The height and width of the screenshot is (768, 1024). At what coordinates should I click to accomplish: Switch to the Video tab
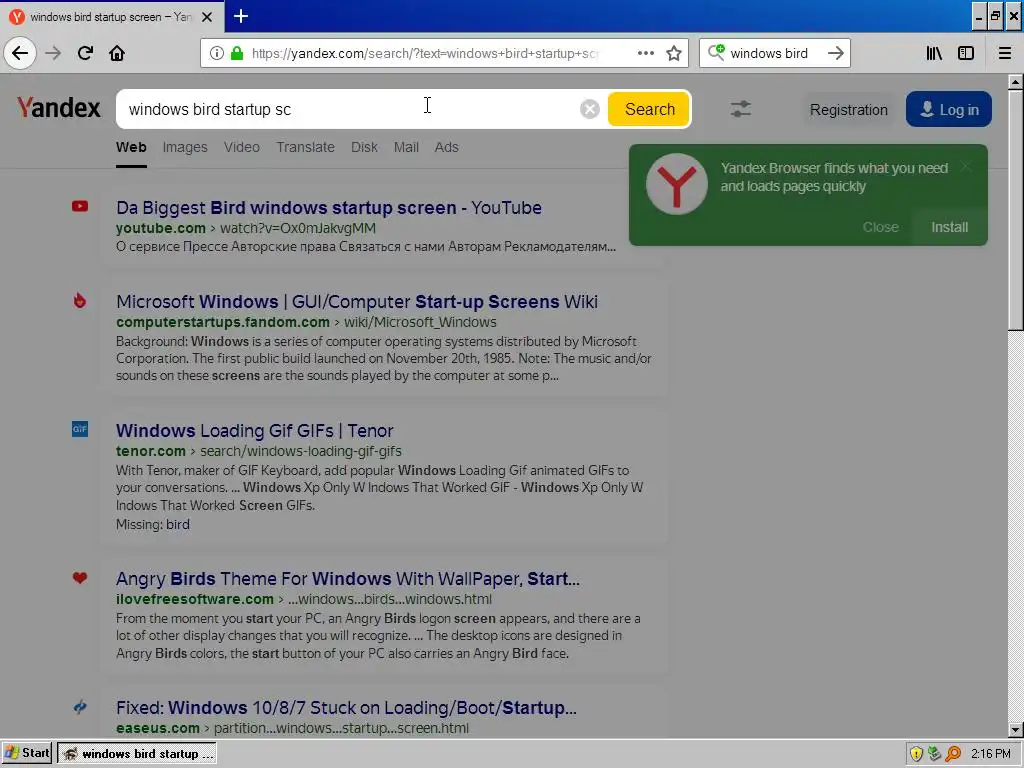click(242, 147)
